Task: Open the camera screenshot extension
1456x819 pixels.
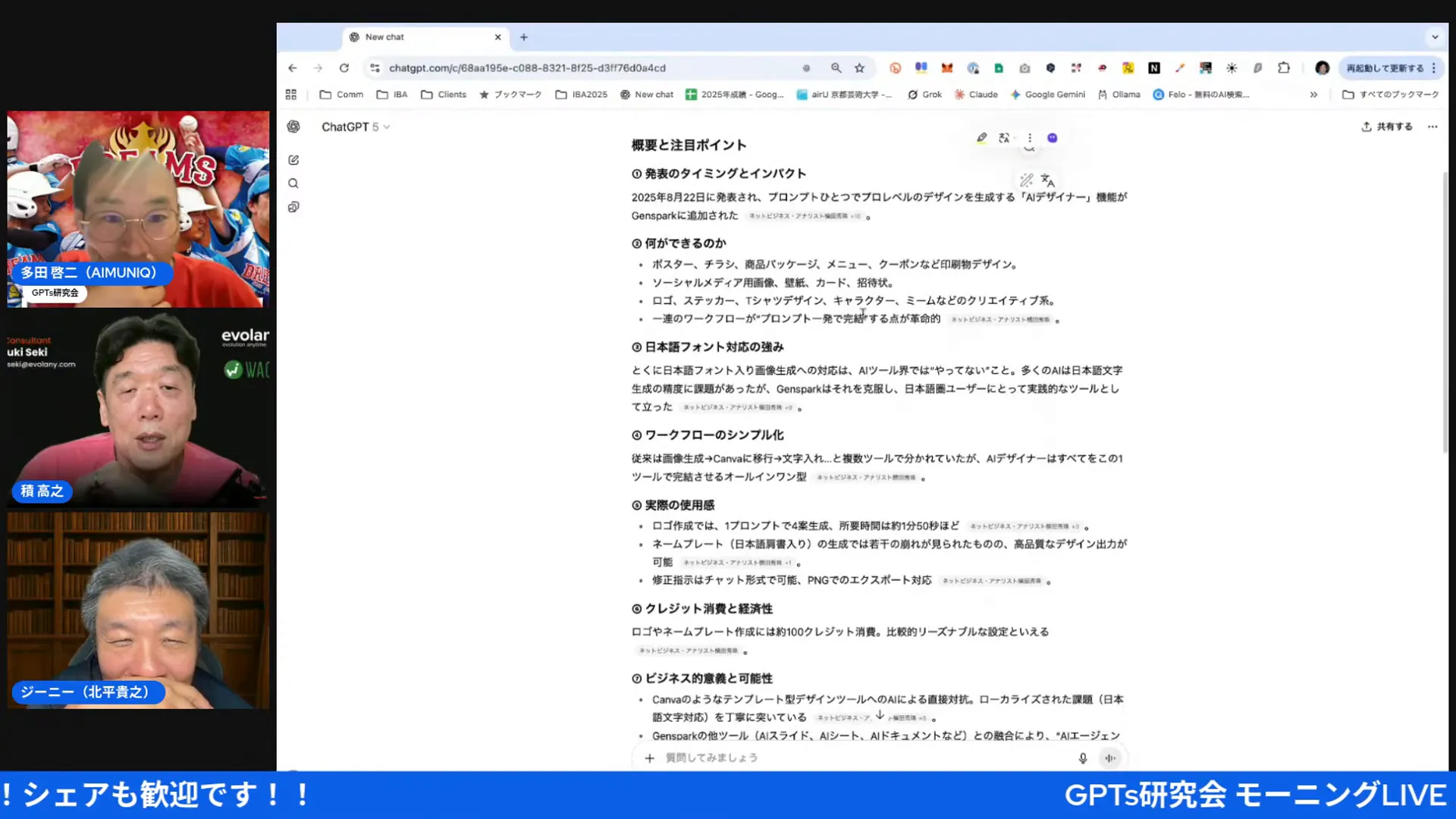Action: click(1025, 68)
